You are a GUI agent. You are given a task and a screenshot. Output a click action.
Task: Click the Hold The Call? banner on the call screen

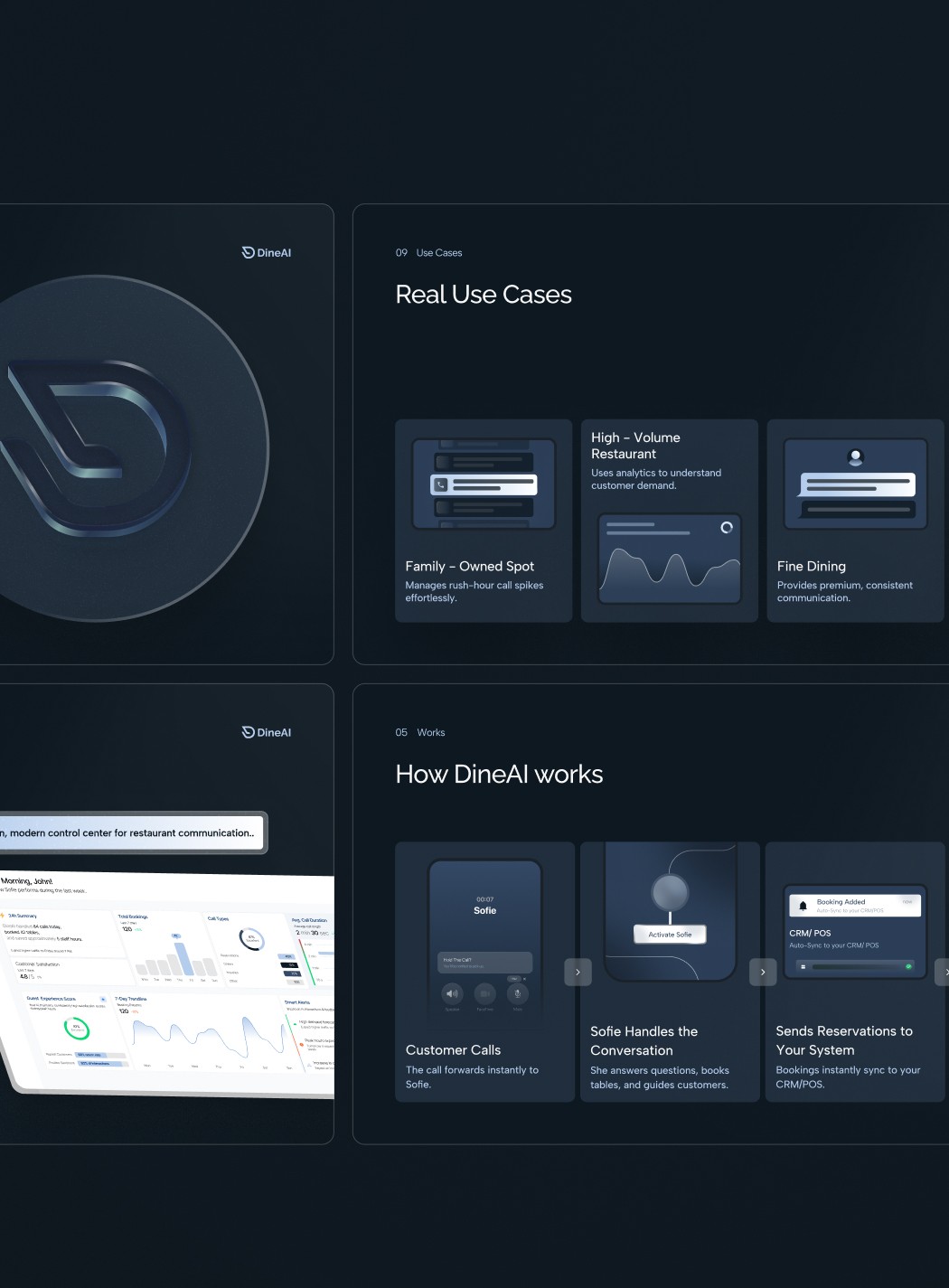pyautogui.click(x=485, y=963)
